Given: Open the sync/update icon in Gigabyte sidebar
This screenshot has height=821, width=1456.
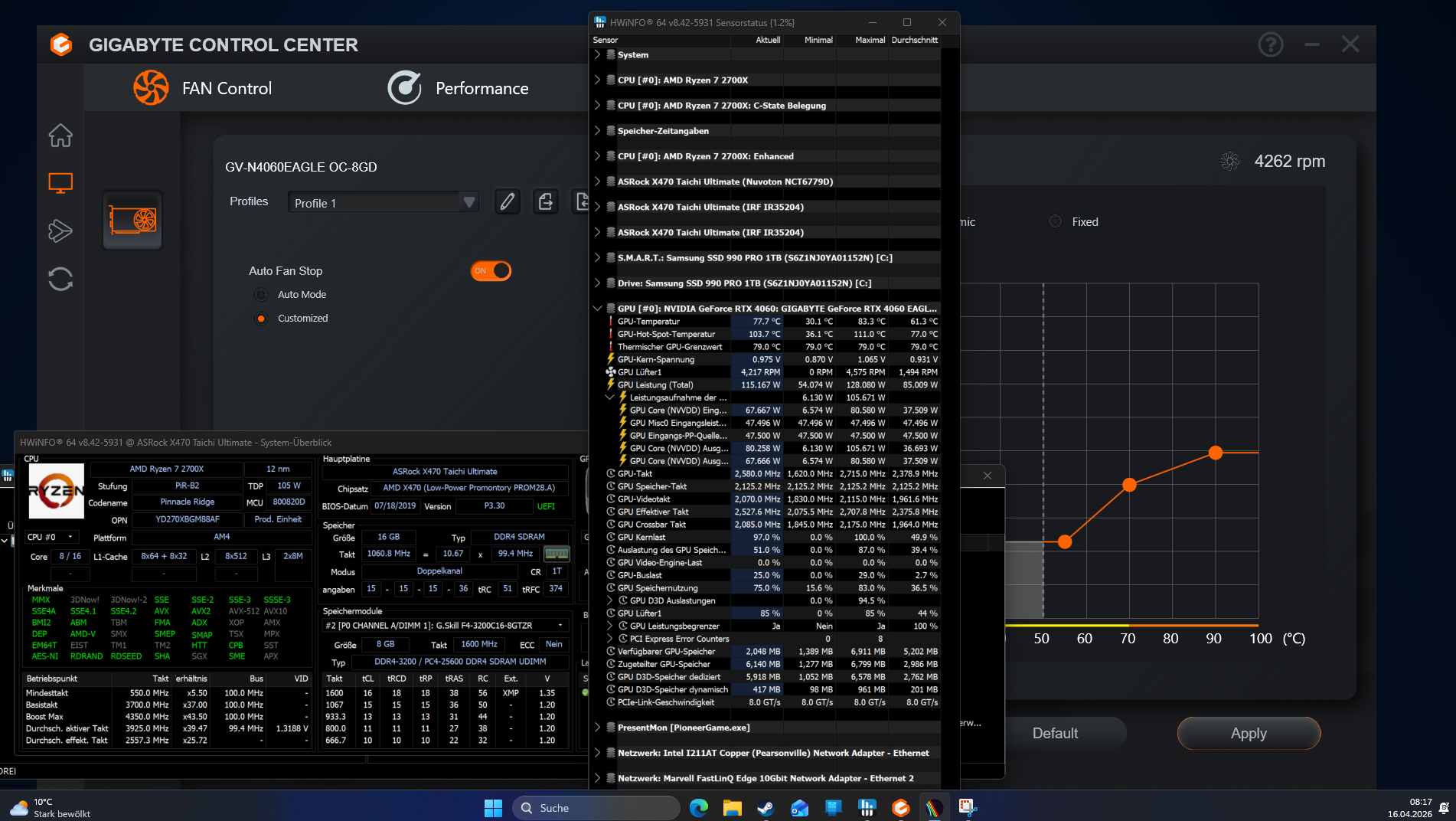Looking at the screenshot, I should click(x=60, y=279).
